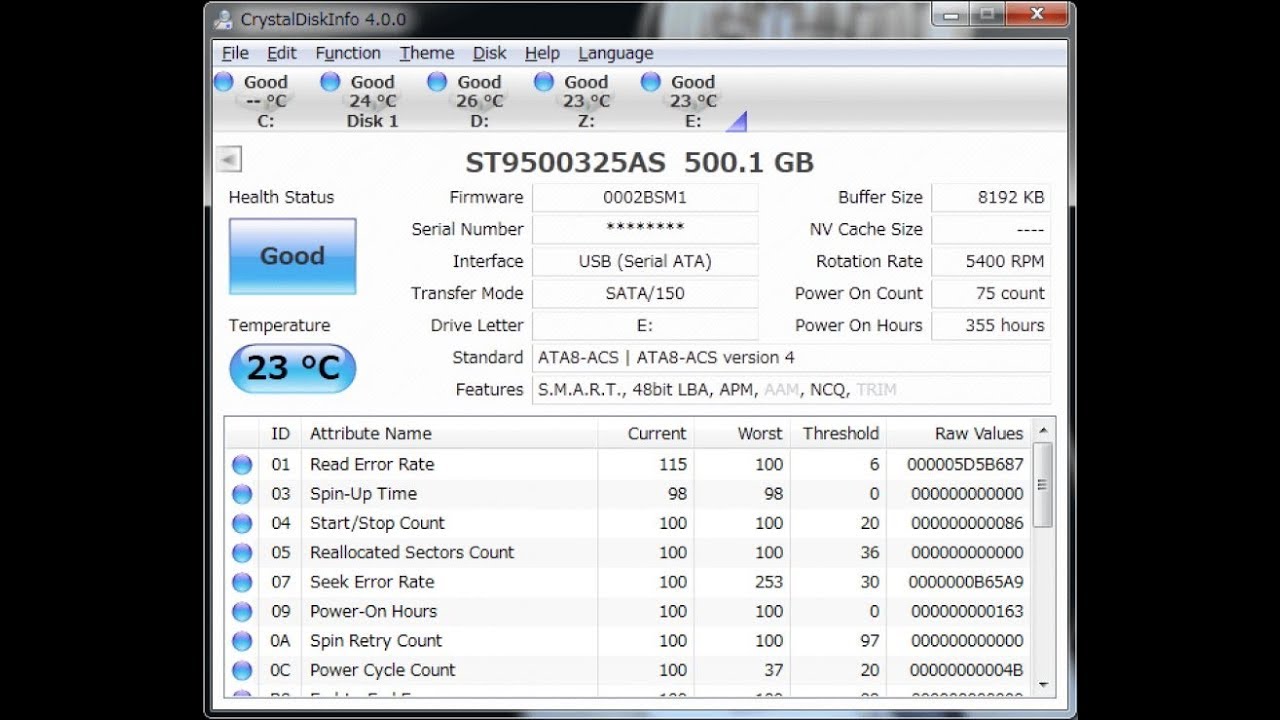
Task: Select the Power Cycle Count row name
Action: pos(382,670)
